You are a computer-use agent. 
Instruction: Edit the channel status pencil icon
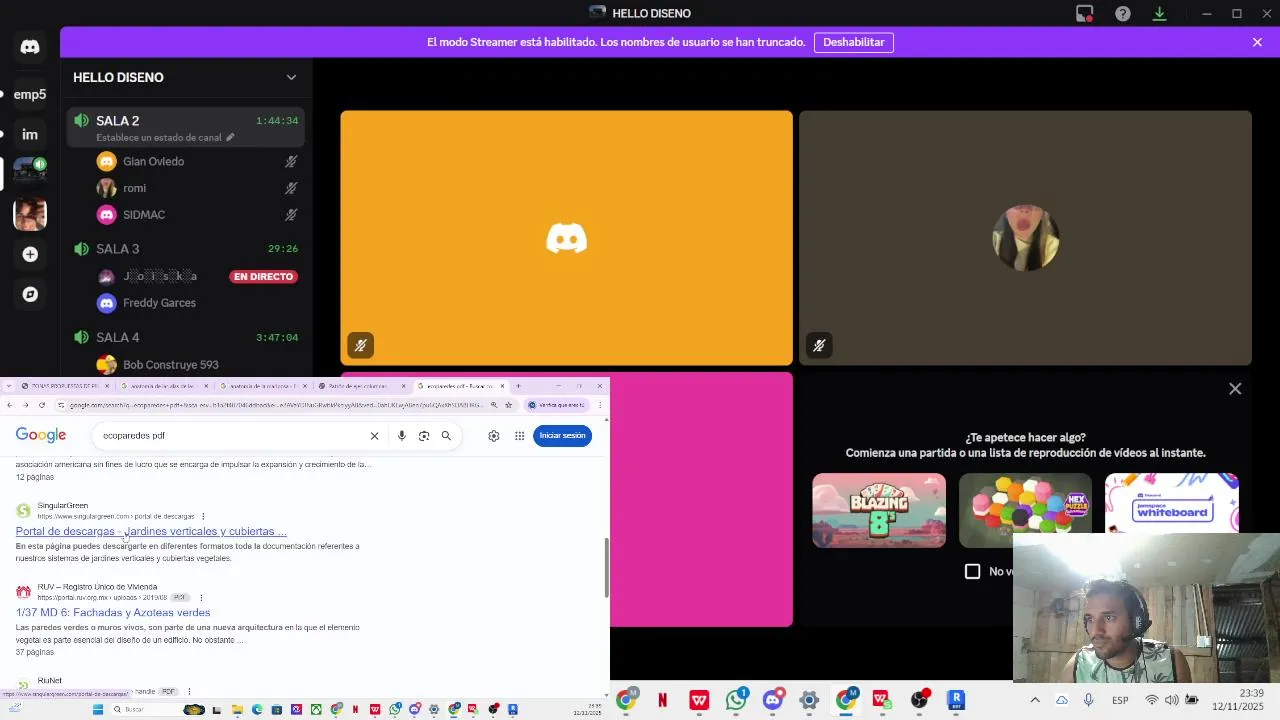(230, 138)
